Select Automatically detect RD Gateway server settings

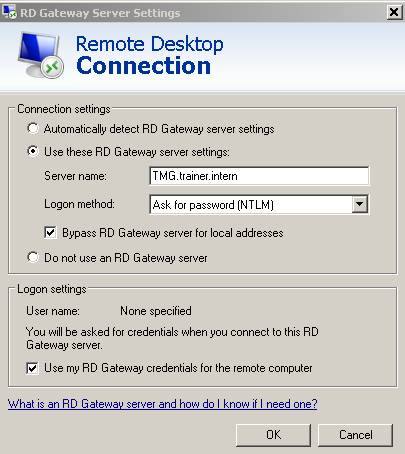click(33, 128)
